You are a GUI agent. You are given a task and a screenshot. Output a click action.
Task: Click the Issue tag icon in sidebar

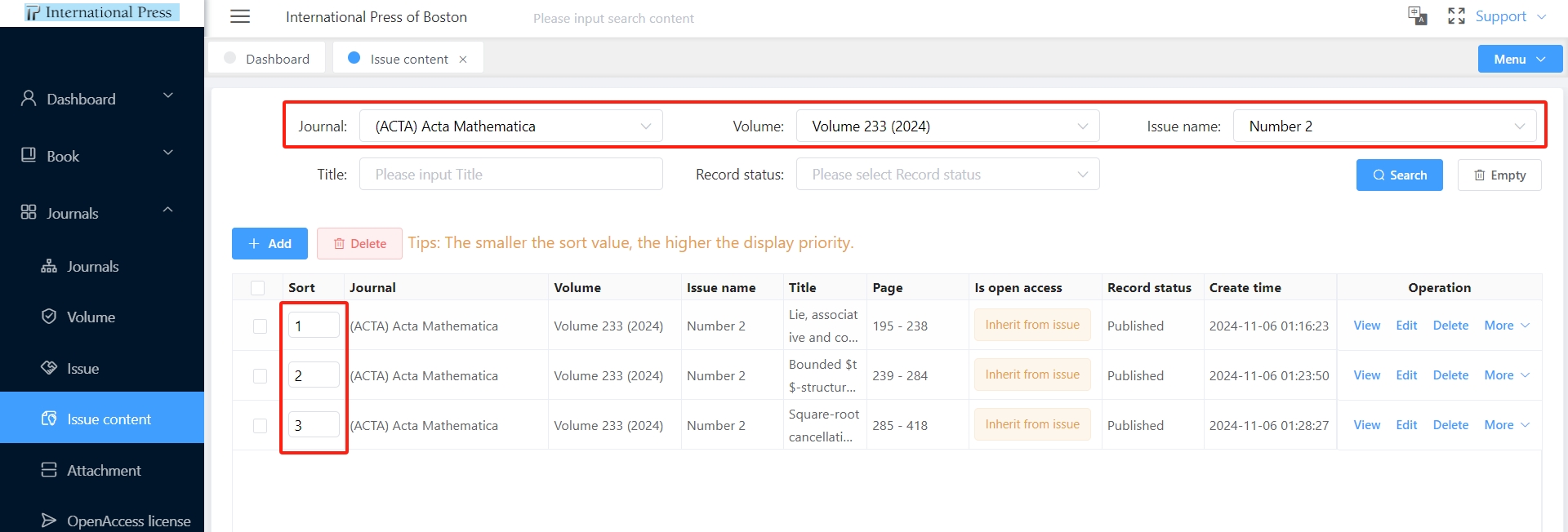tap(49, 368)
